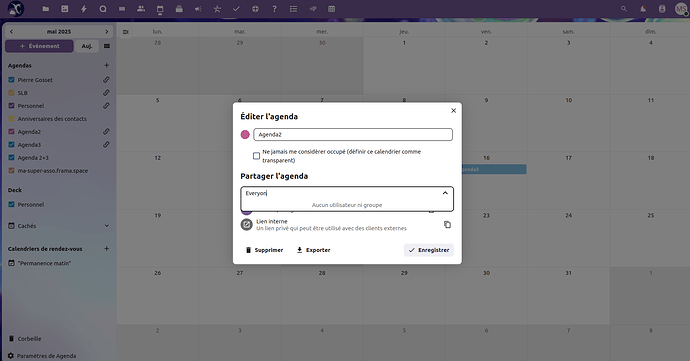This screenshot has width=690, height=361.
Task: Open the contacts menu icon in header
Action: pos(662,9)
